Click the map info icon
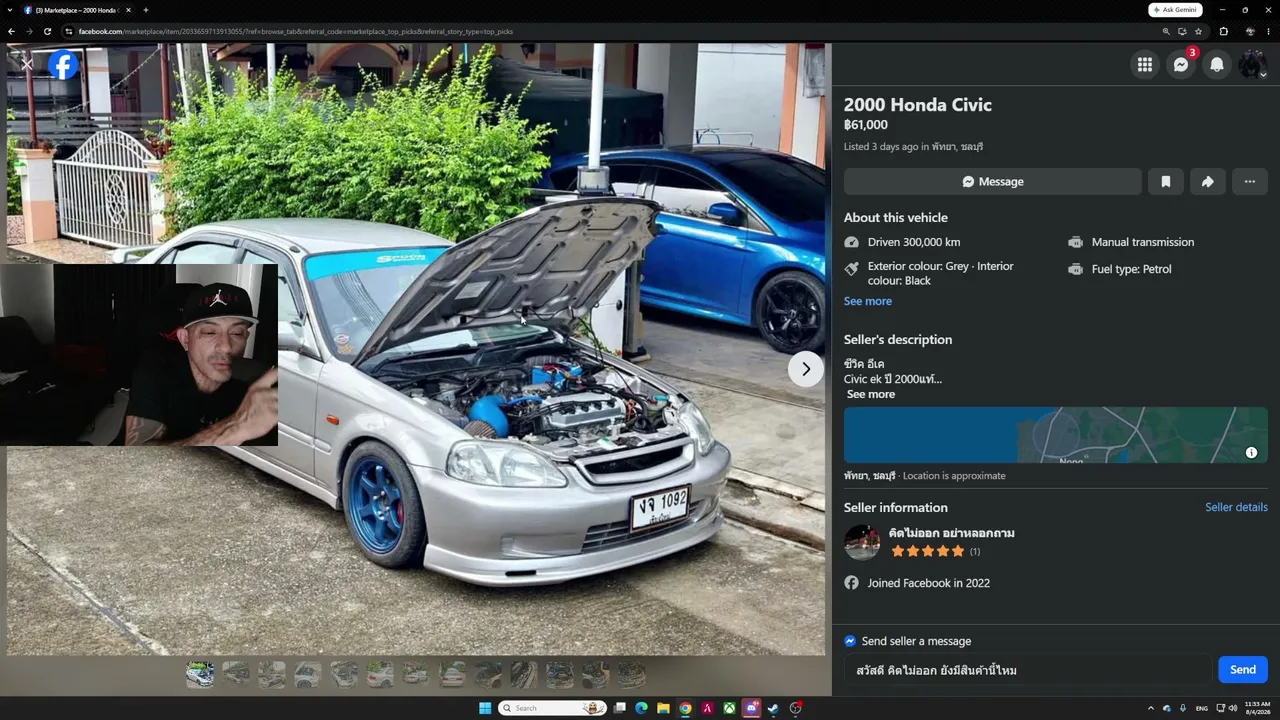Image resolution: width=1280 pixels, height=720 pixels. pyautogui.click(x=1251, y=453)
